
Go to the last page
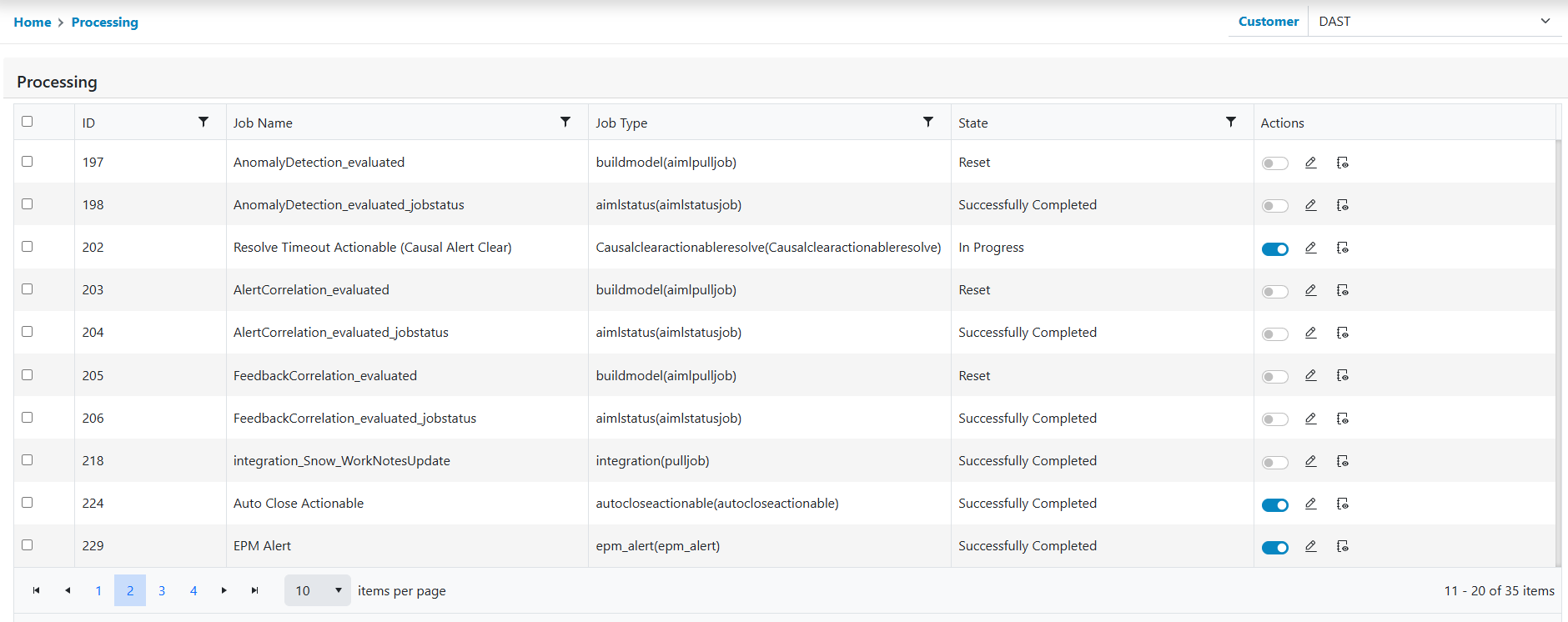coord(255,590)
